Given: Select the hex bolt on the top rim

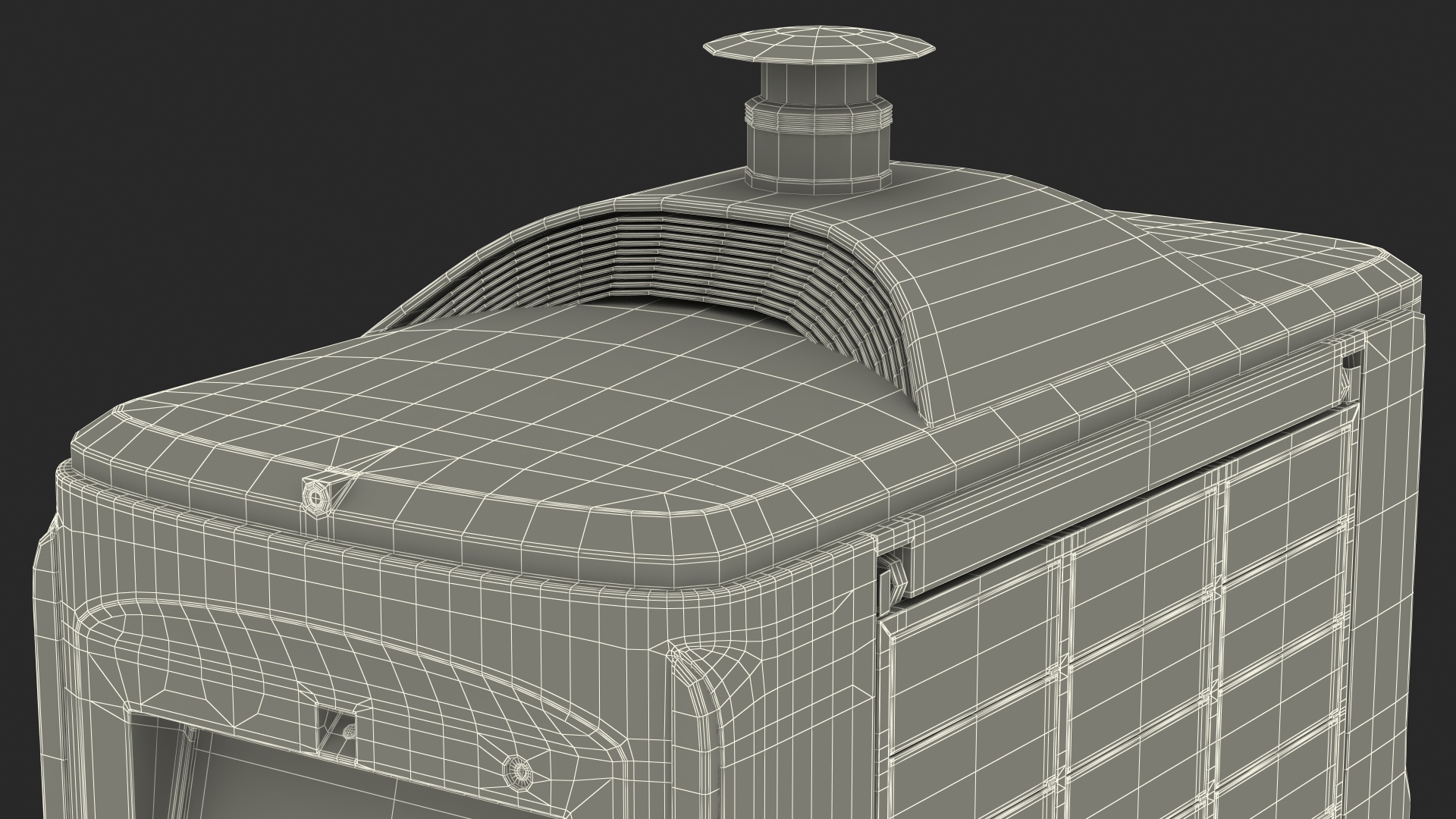Looking at the screenshot, I should tap(315, 497).
